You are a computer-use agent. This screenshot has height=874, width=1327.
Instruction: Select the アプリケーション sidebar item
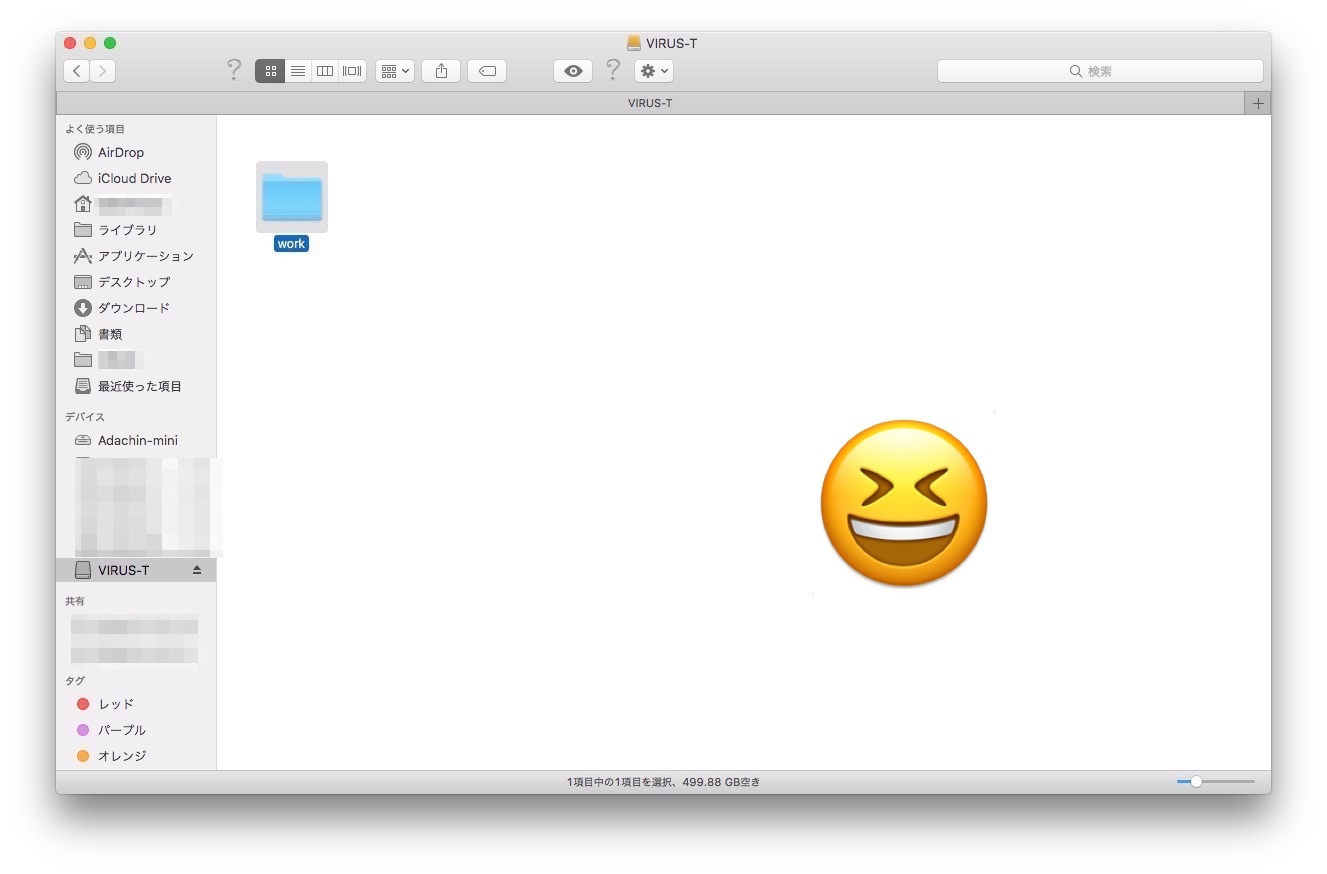(145, 256)
